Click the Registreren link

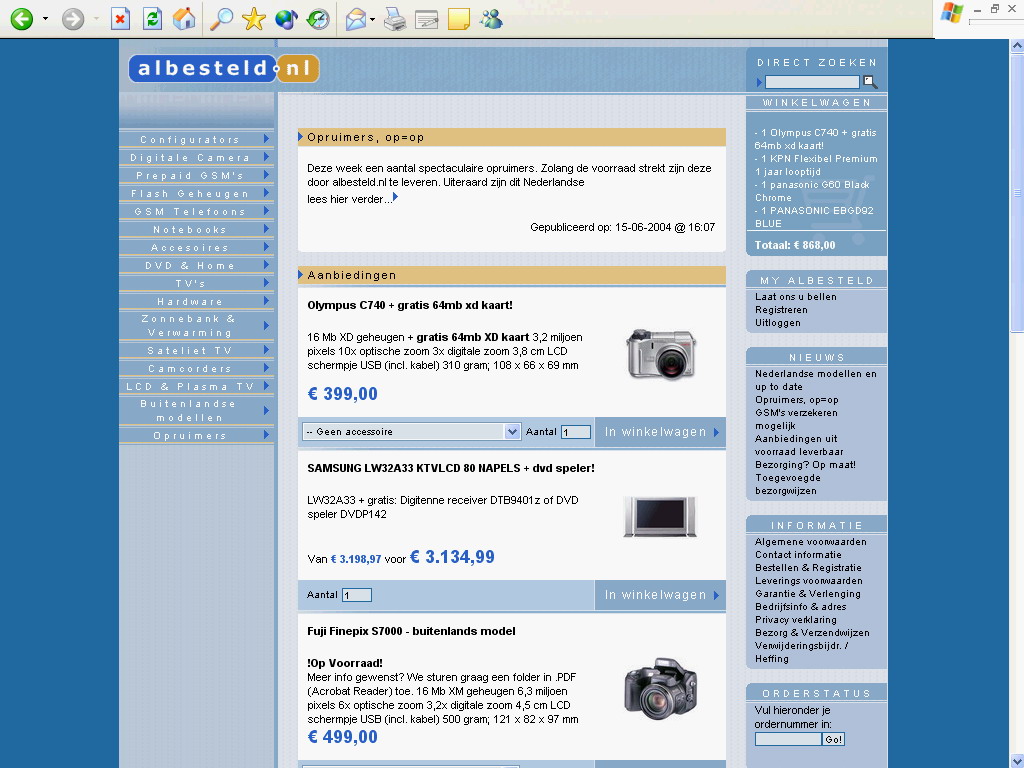coord(781,310)
